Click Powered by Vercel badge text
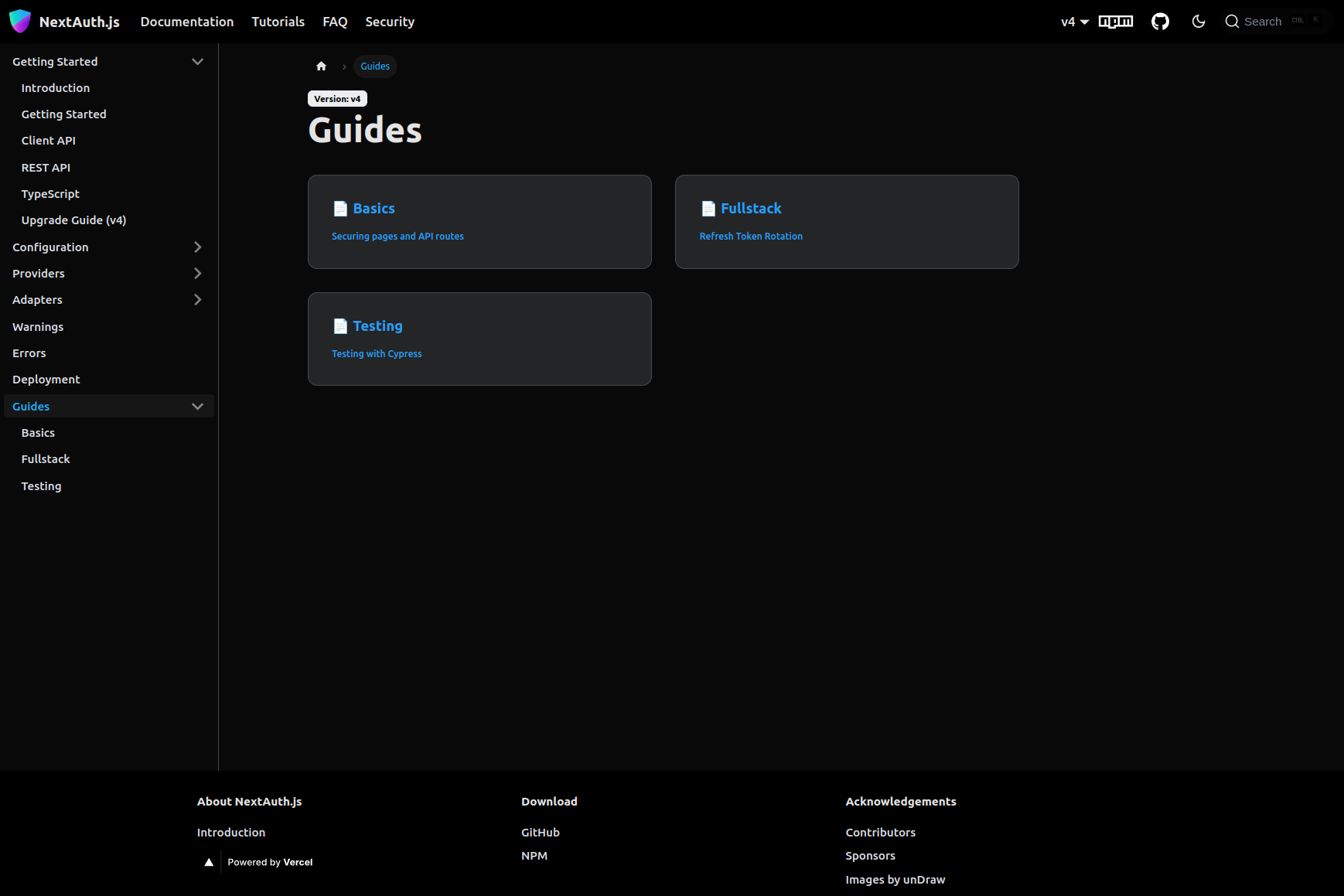The image size is (1344, 896). pos(270,863)
